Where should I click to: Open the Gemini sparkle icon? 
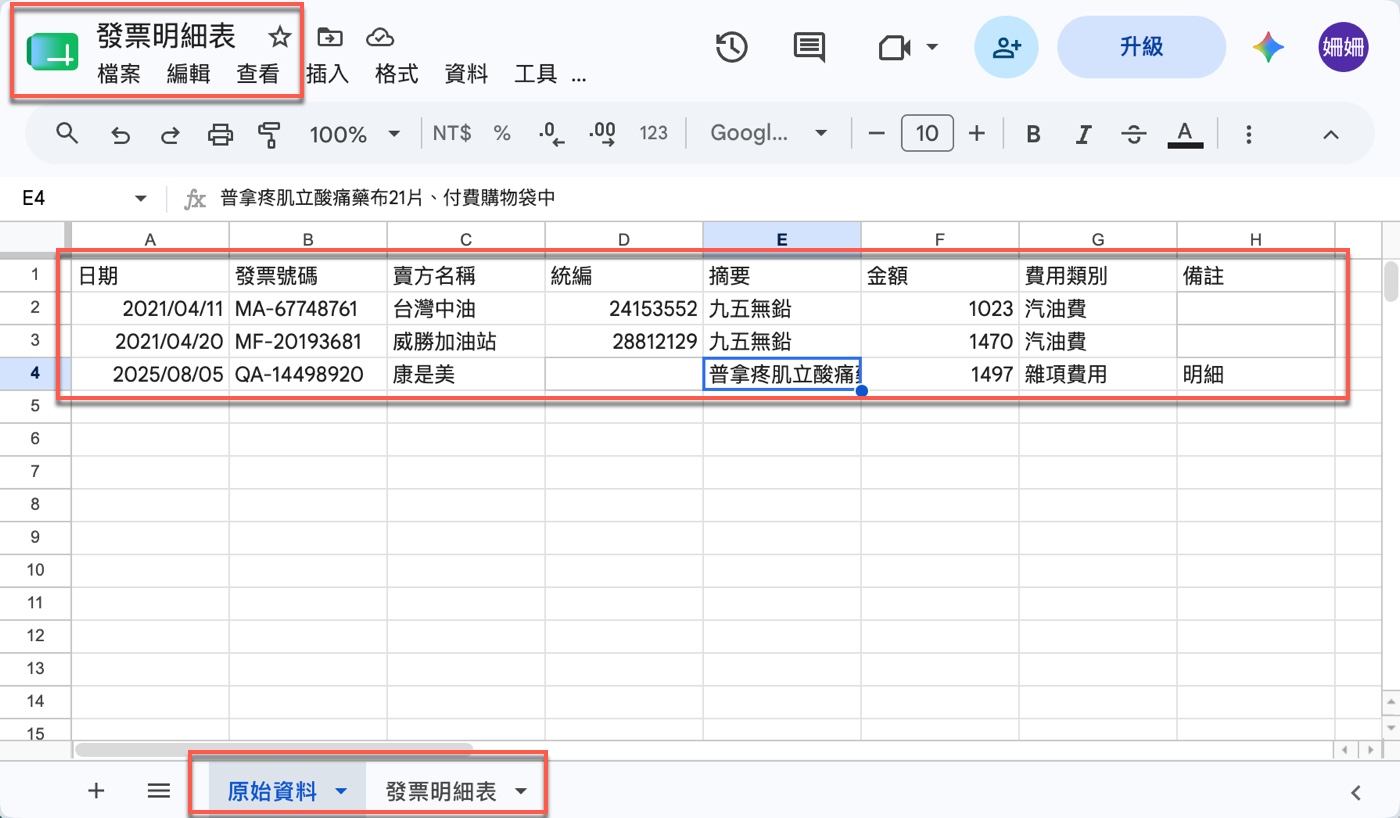click(1268, 47)
